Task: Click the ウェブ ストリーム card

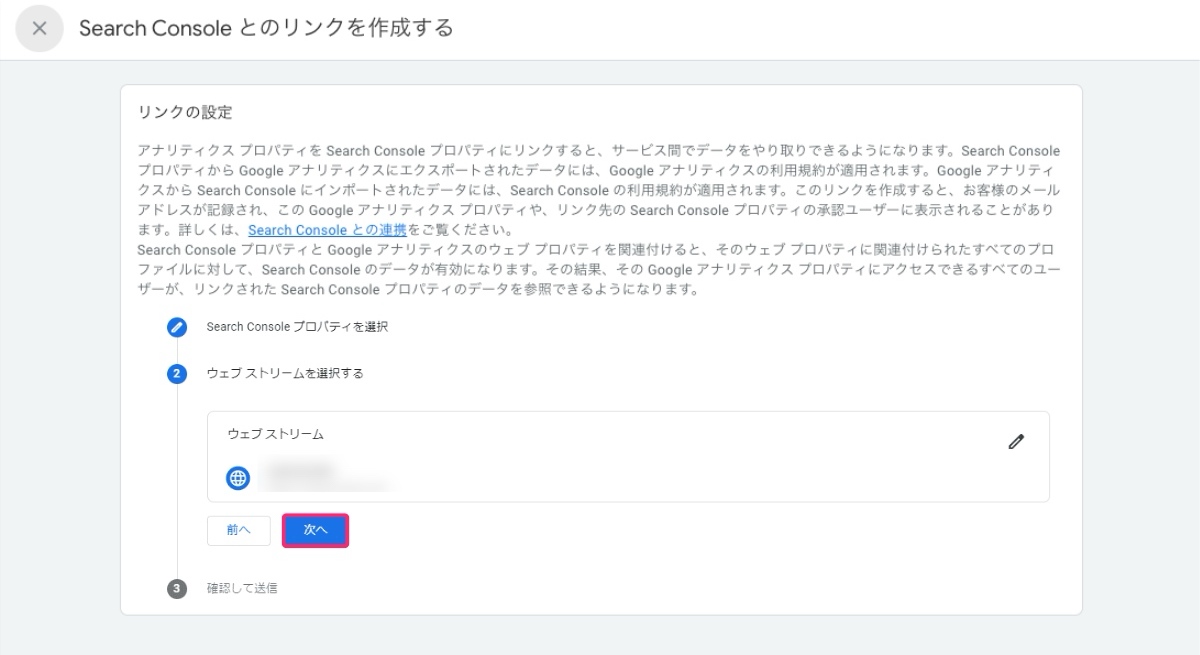Action: click(x=628, y=455)
